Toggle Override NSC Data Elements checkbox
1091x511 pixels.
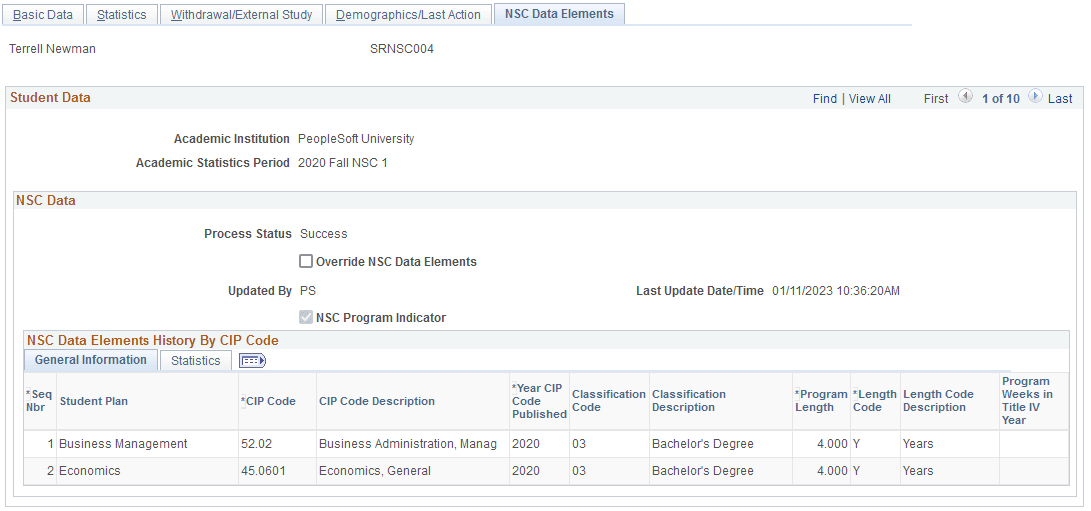click(307, 262)
